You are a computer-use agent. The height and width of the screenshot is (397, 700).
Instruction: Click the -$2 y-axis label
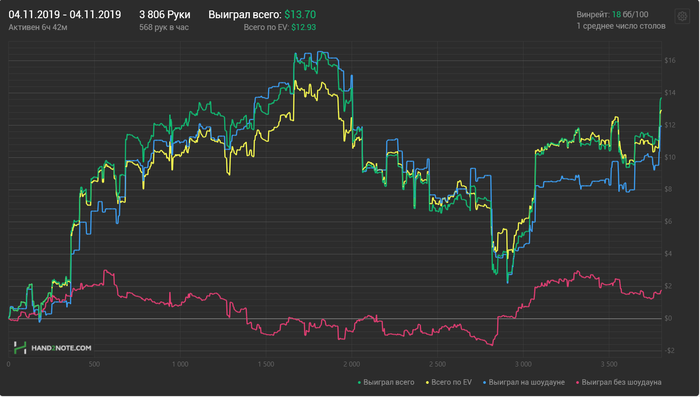669,351
